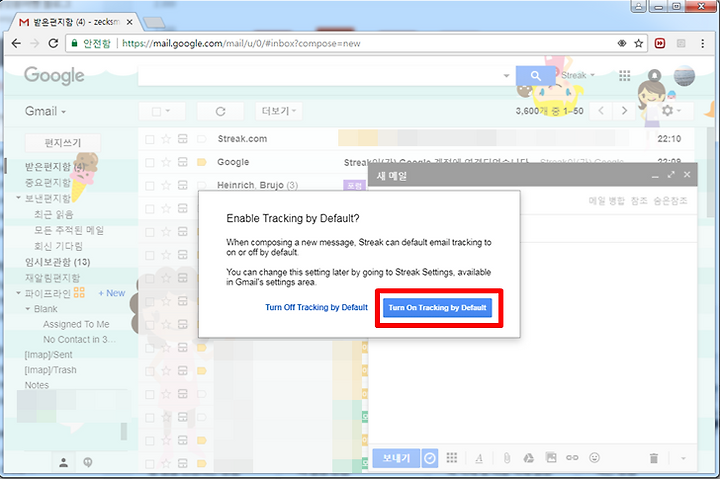Click the 보내기 send button
Viewport: 720px width, 479px height.
pyautogui.click(x=396, y=458)
